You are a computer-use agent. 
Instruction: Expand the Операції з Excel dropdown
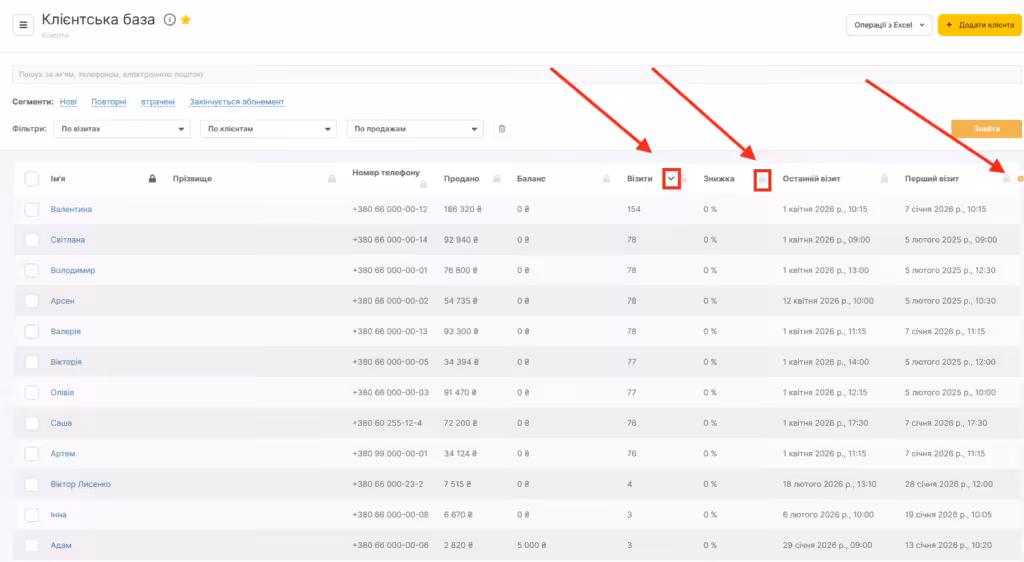(888, 25)
